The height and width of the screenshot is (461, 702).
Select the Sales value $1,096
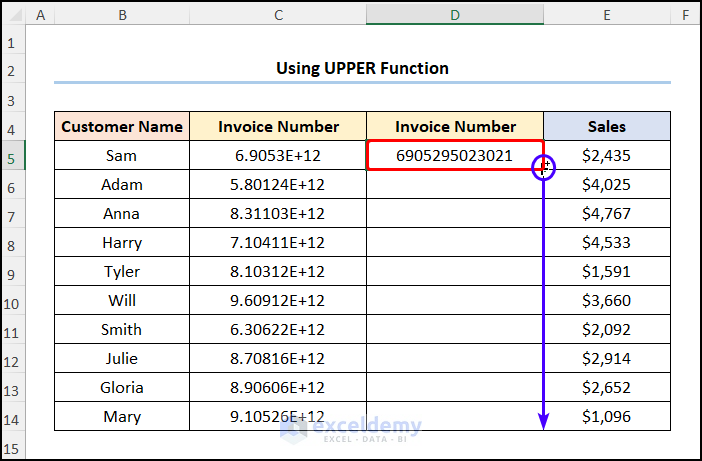tap(607, 416)
